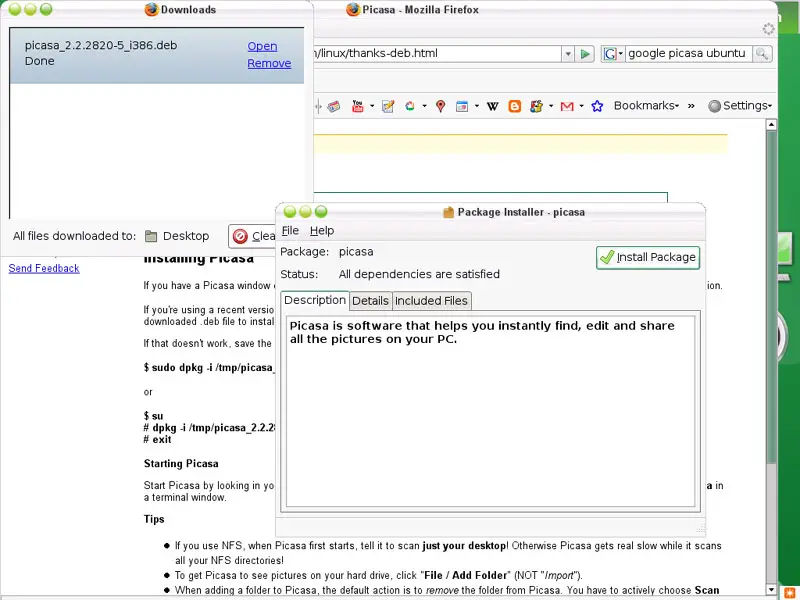Click the Go arrow next to the address bar

click(585, 54)
